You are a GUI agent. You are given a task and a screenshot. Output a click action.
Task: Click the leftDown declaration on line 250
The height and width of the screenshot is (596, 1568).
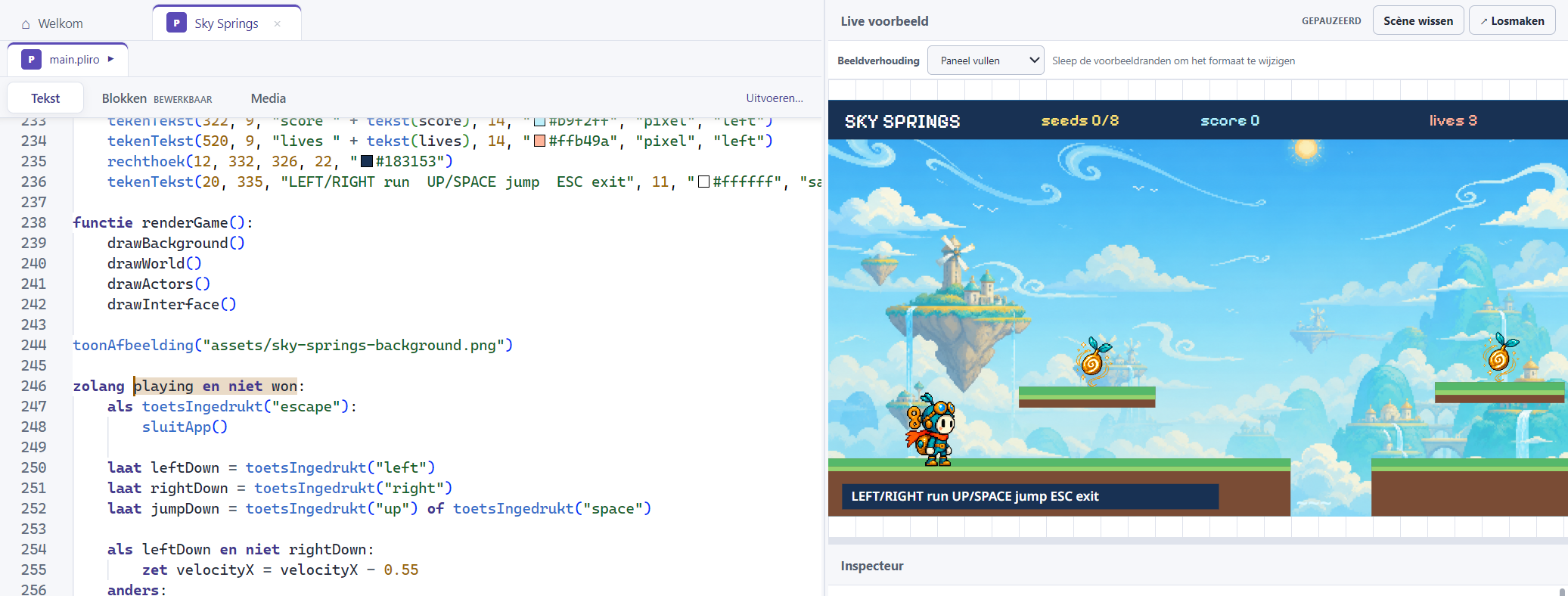click(x=271, y=467)
